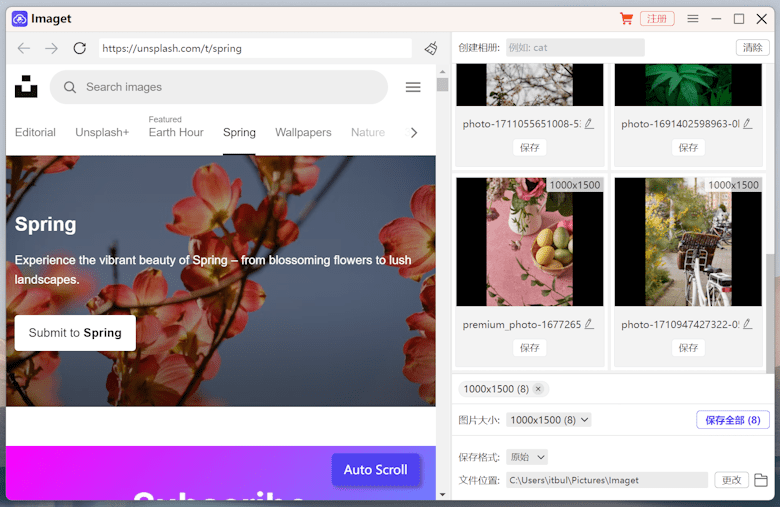Click the Imaget app logo icon

[19, 19]
